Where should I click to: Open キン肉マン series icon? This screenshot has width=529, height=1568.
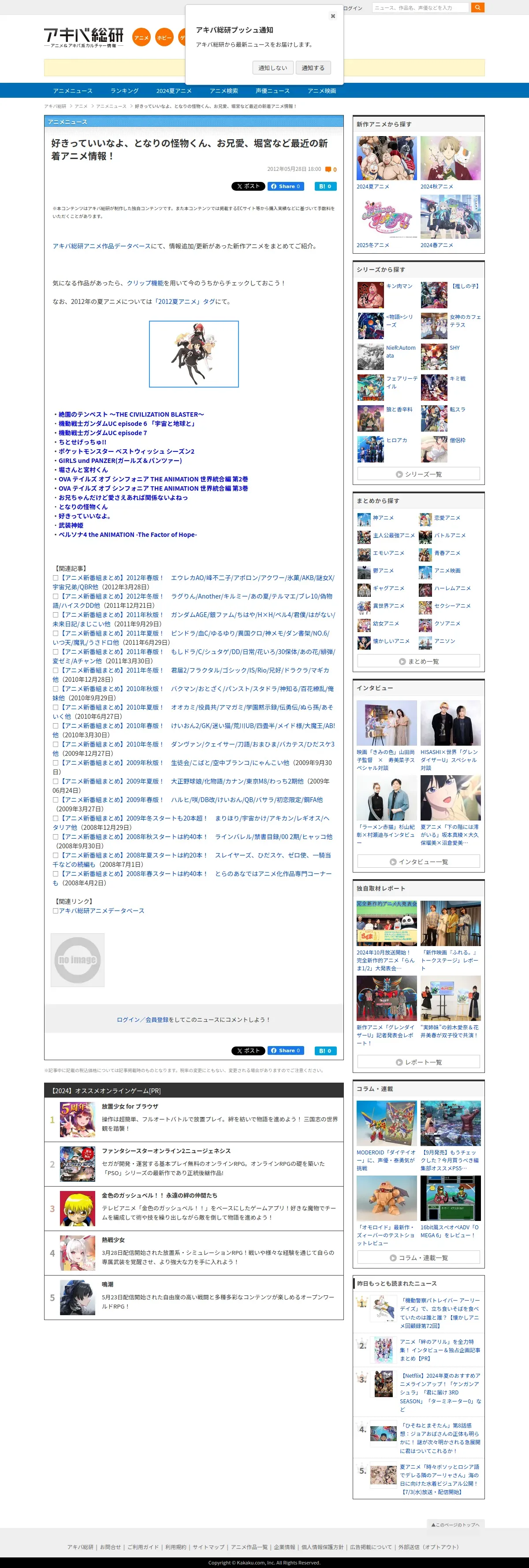pyautogui.click(x=371, y=295)
